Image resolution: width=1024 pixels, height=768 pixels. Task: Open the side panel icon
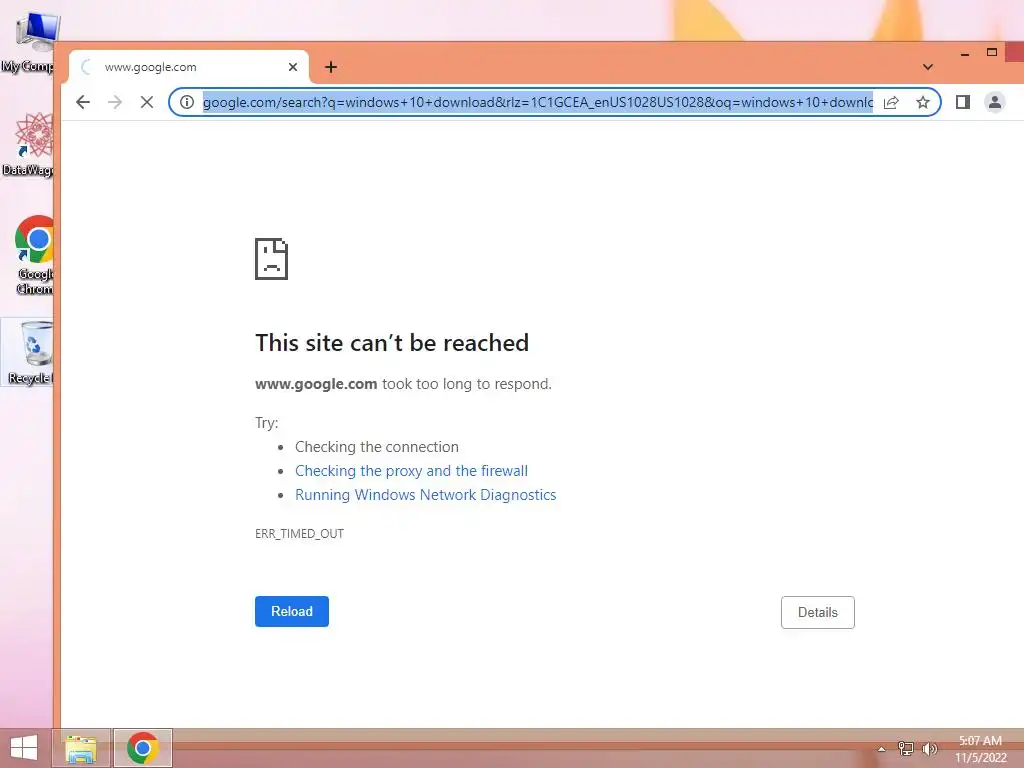(x=963, y=102)
